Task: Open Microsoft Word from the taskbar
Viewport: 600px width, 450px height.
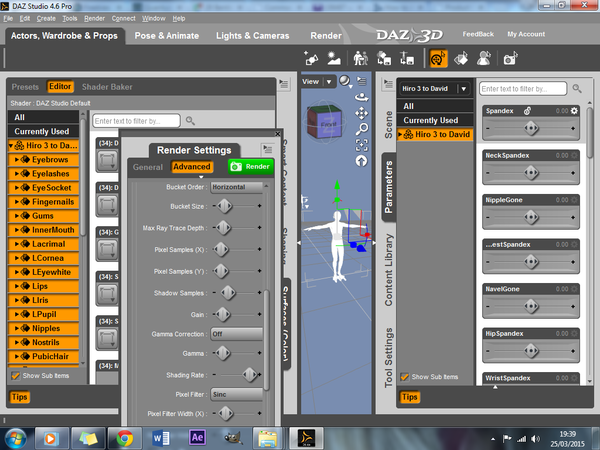Action: pos(161,438)
